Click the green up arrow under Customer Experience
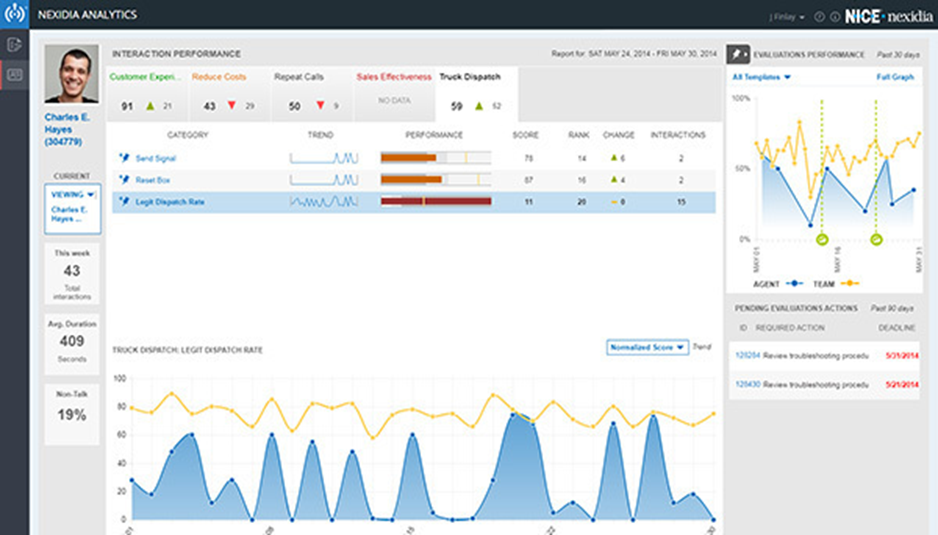Viewport: 938px width, 535px height. (150, 106)
